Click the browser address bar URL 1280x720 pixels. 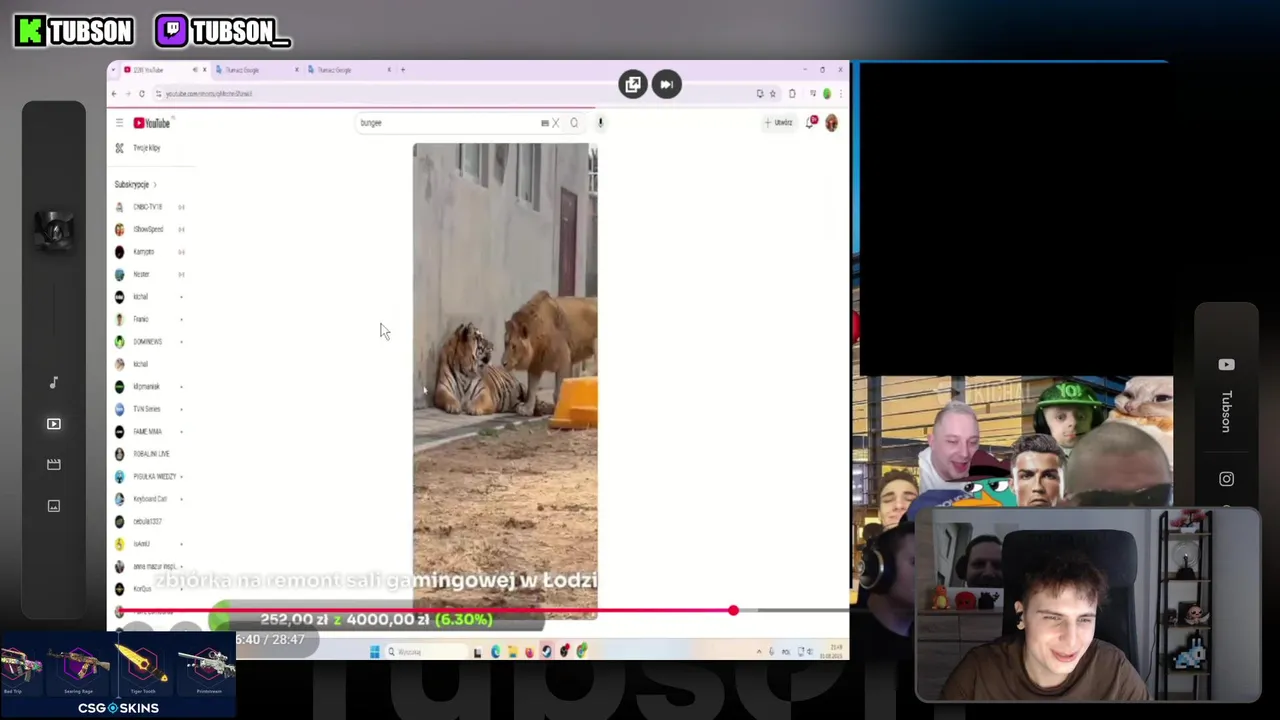point(209,94)
